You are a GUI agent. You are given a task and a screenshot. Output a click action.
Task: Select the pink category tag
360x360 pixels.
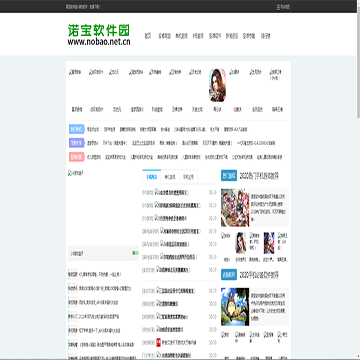pos(77,157)
